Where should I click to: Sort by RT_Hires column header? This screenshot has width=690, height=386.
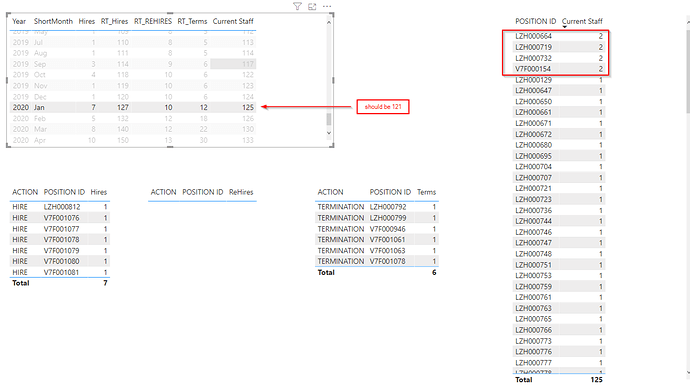click(x=114, y=21)
